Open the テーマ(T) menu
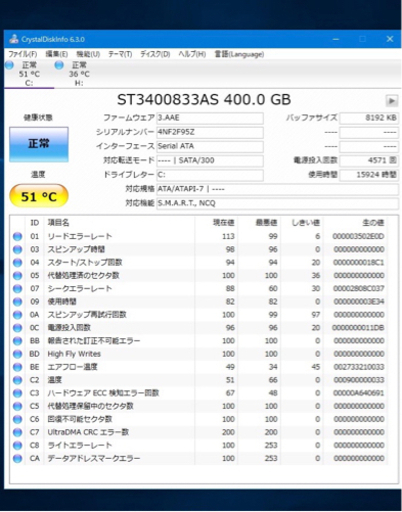 point(120,54)
